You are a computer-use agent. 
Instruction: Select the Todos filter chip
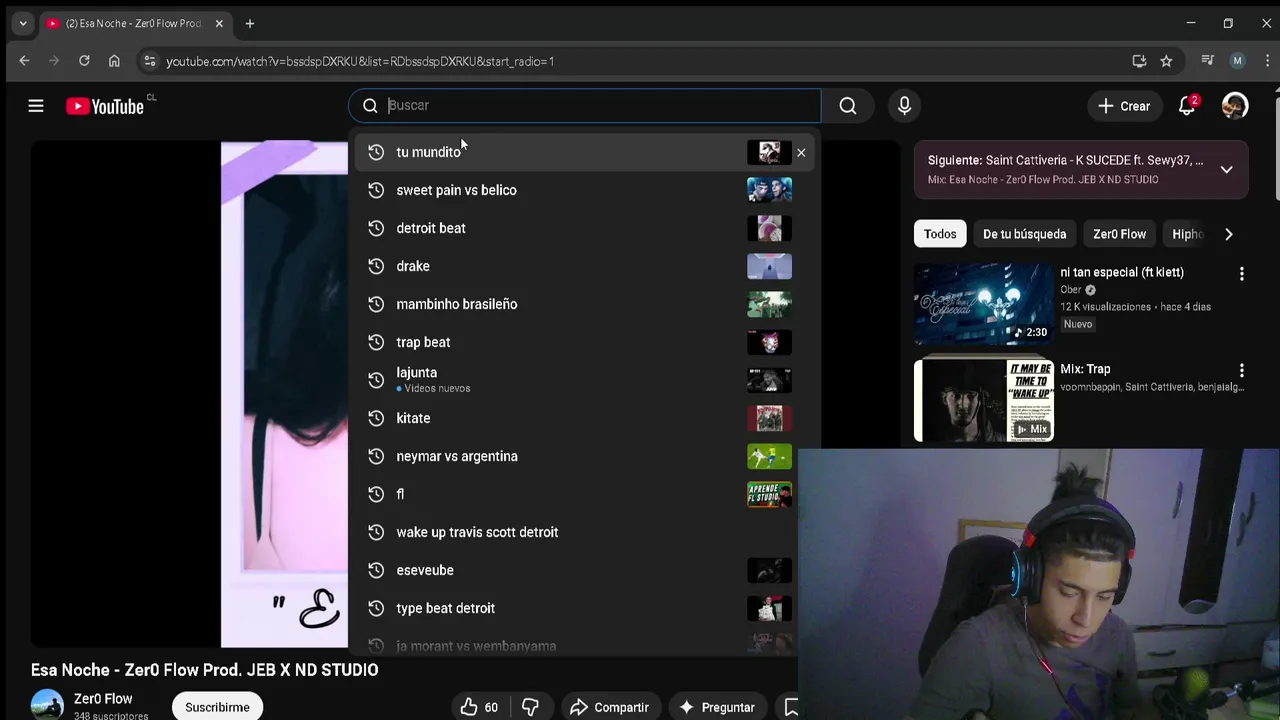pos(940,234)
